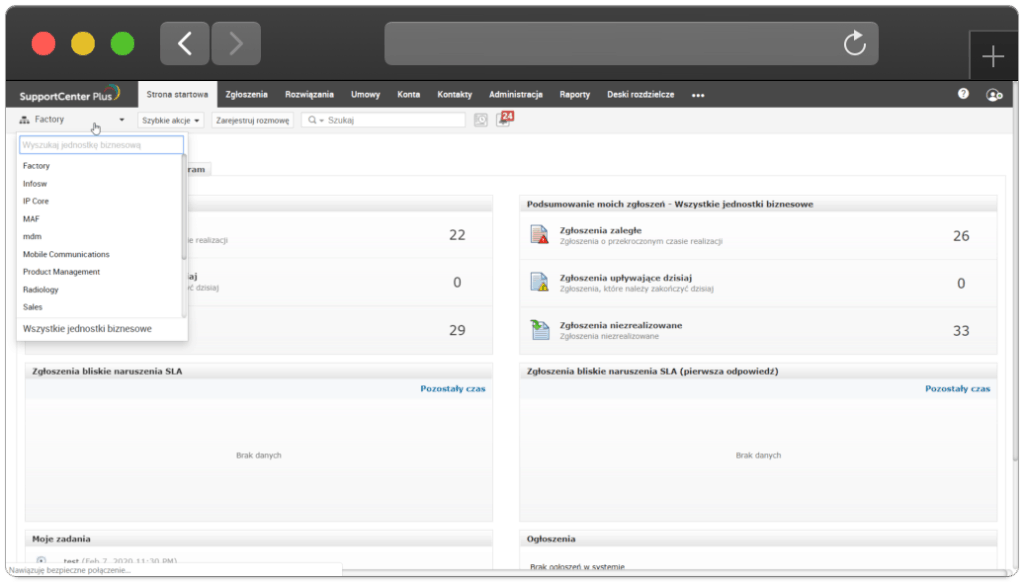This screenshot has height=582, width=1024.
Task: Click Pozostały czas in pierwsza odpowiedź panel
Action: coord(957,389)
